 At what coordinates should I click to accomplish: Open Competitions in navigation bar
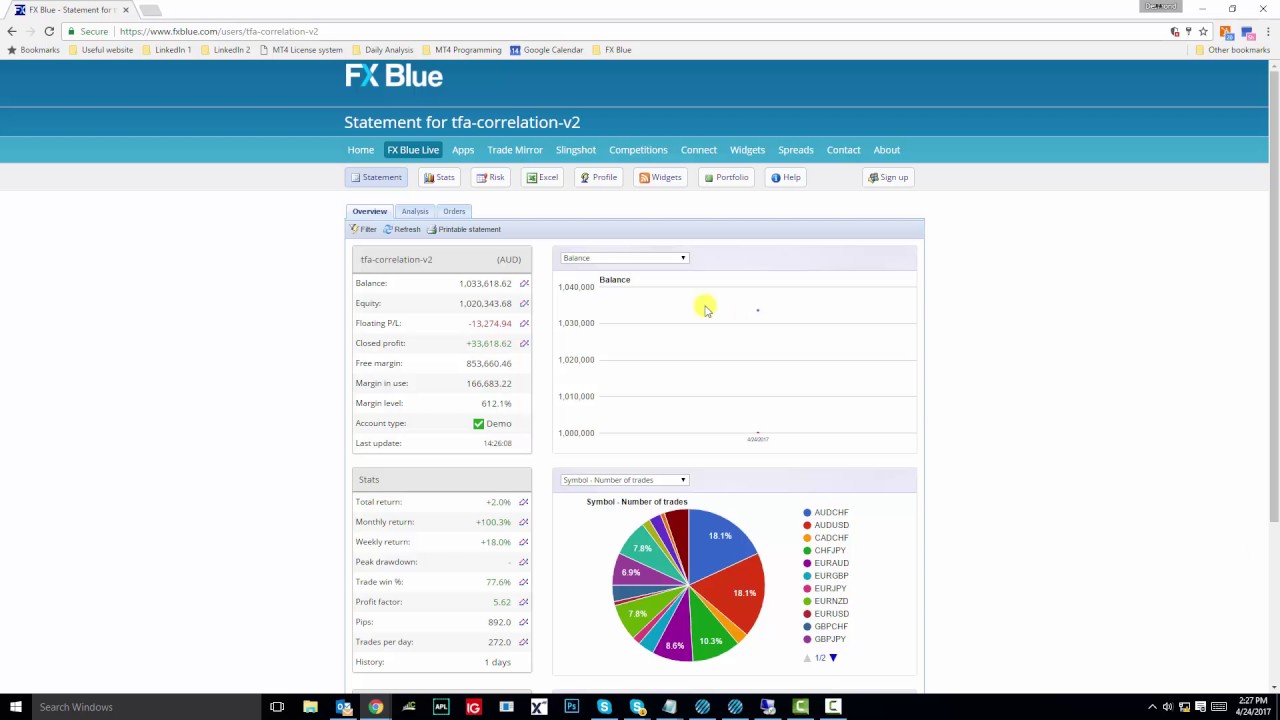click(638, 150)
